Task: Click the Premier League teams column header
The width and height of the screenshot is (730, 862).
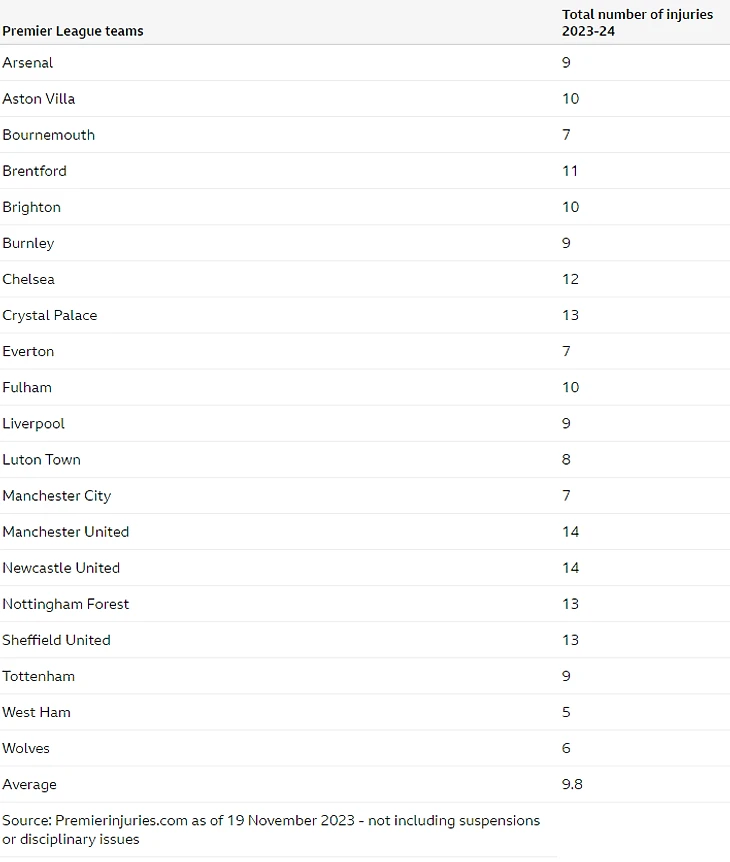Action: [72, 31]
